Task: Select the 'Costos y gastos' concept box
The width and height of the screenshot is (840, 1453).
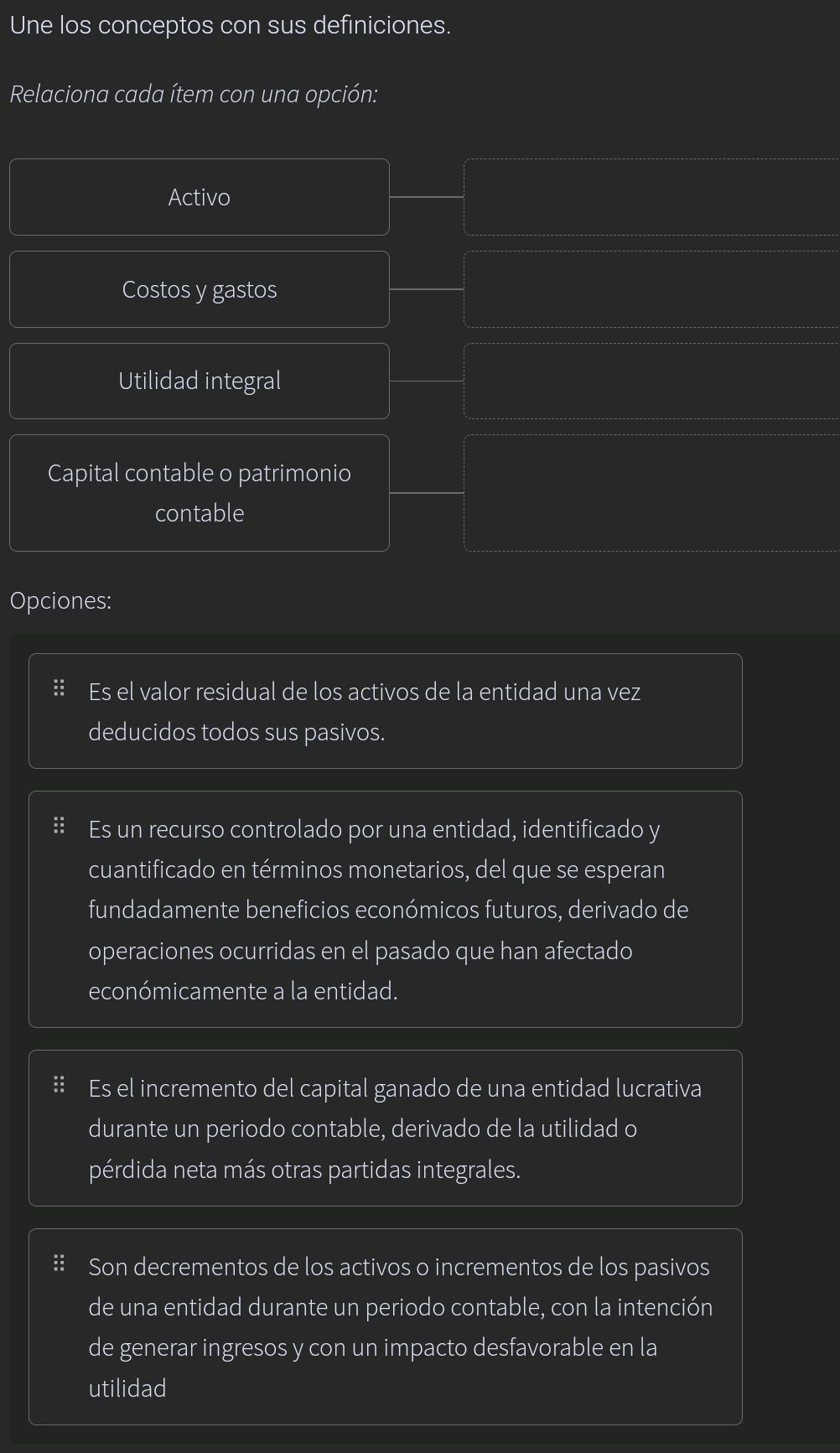Action: click(x=200, y=288)
